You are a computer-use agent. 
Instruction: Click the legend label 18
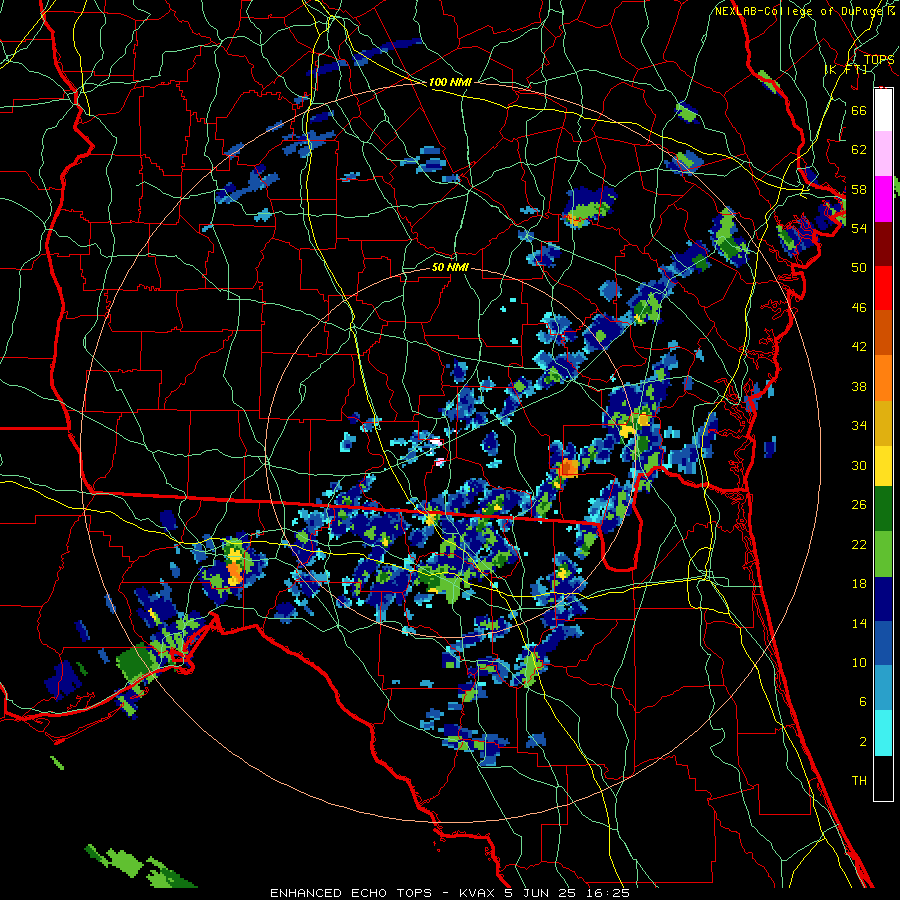[x=859, y=584]
